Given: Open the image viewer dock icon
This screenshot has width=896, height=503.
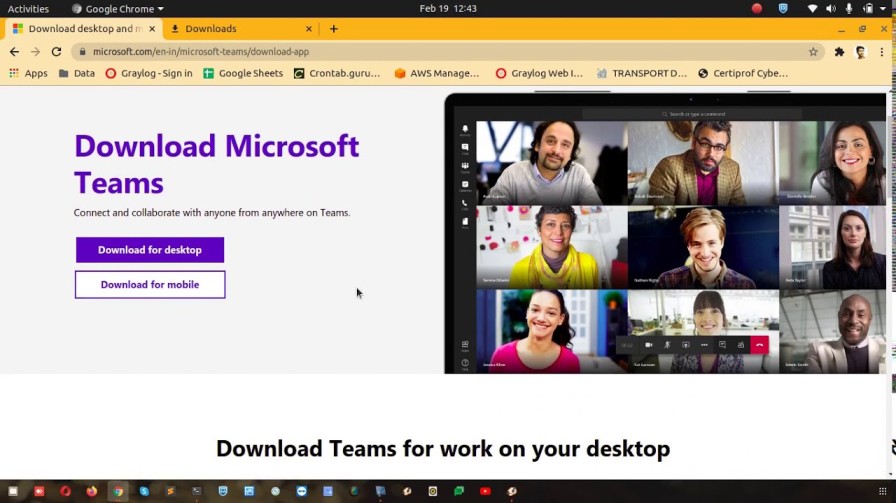Looking at the screenshot, I should (x=249, y=491).
